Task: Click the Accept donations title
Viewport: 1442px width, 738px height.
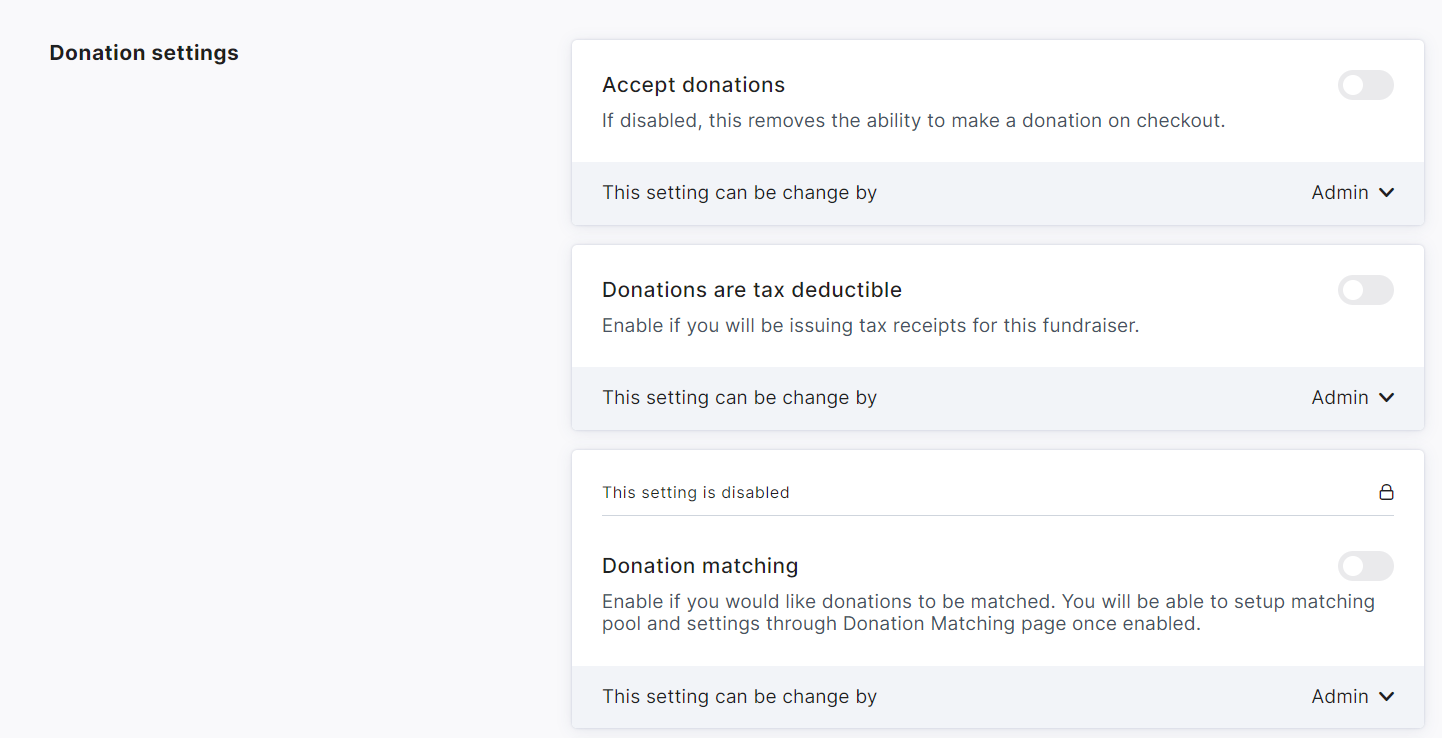Action: tap(693, 85)
